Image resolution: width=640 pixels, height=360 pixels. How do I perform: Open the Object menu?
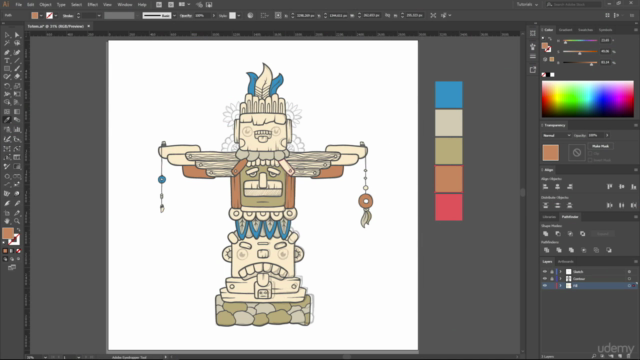[45, 4]
